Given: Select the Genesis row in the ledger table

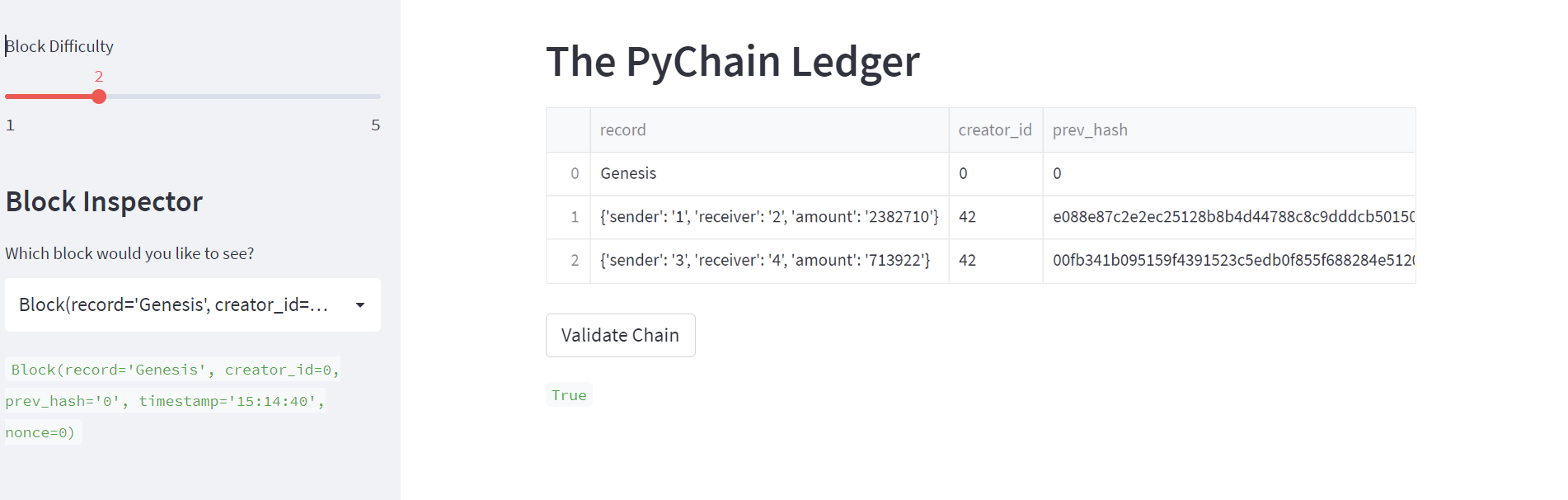Looking at the screenshot, I should [x=628, y=173].
